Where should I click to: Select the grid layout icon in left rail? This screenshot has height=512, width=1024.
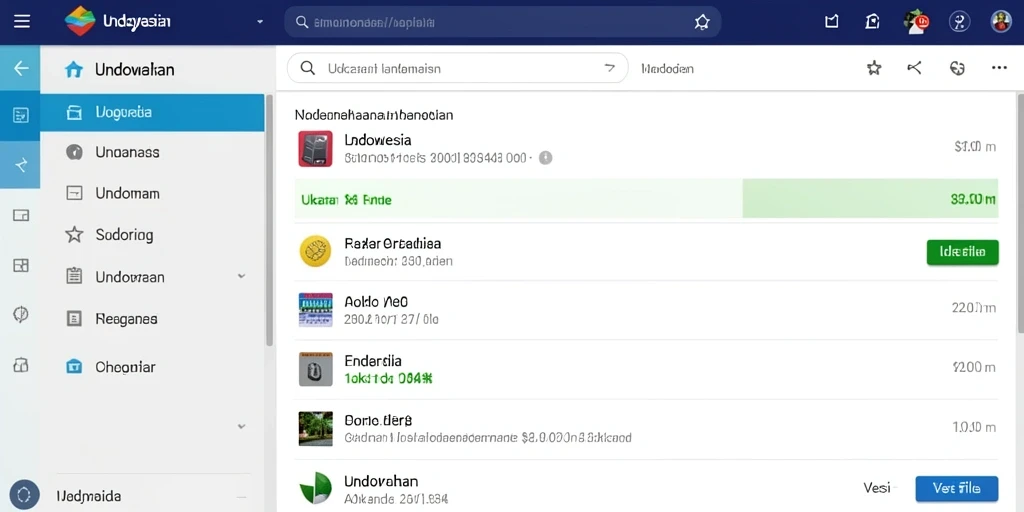(21, 265)
